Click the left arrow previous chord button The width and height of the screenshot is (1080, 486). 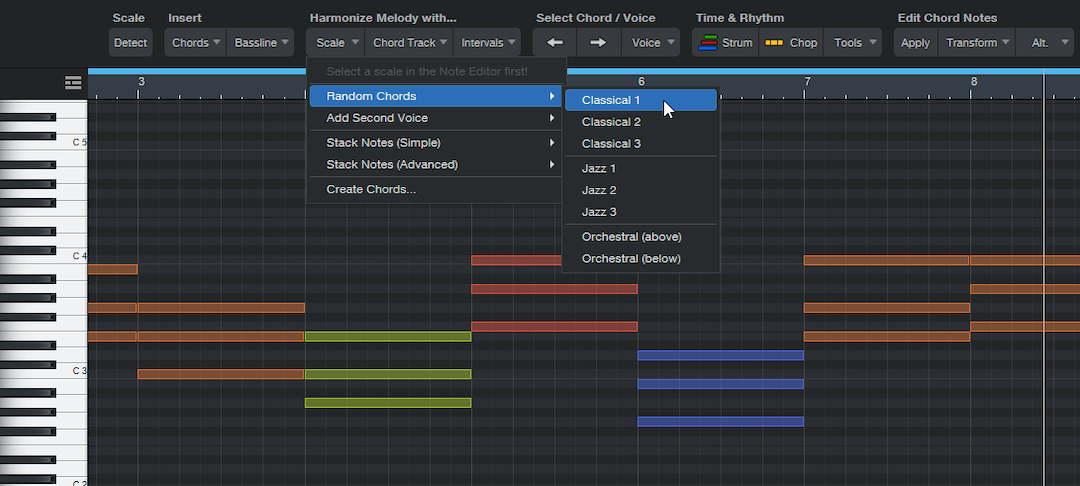pos(555,43)
